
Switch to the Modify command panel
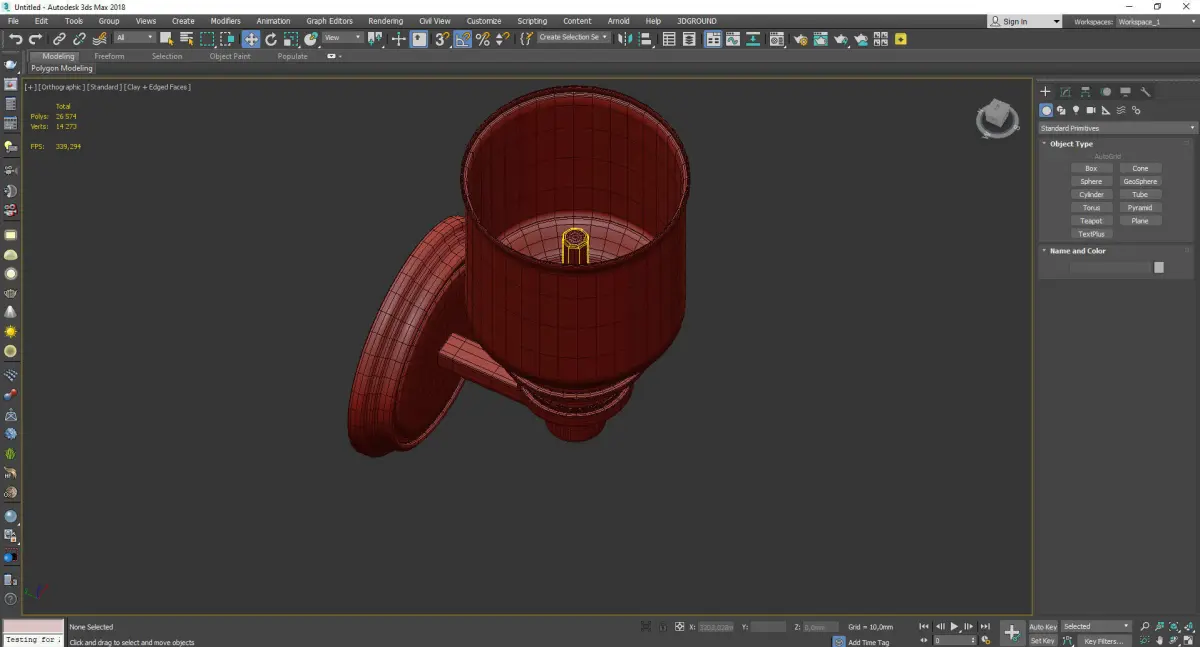pyautogui.click(x=1065, y=92)
